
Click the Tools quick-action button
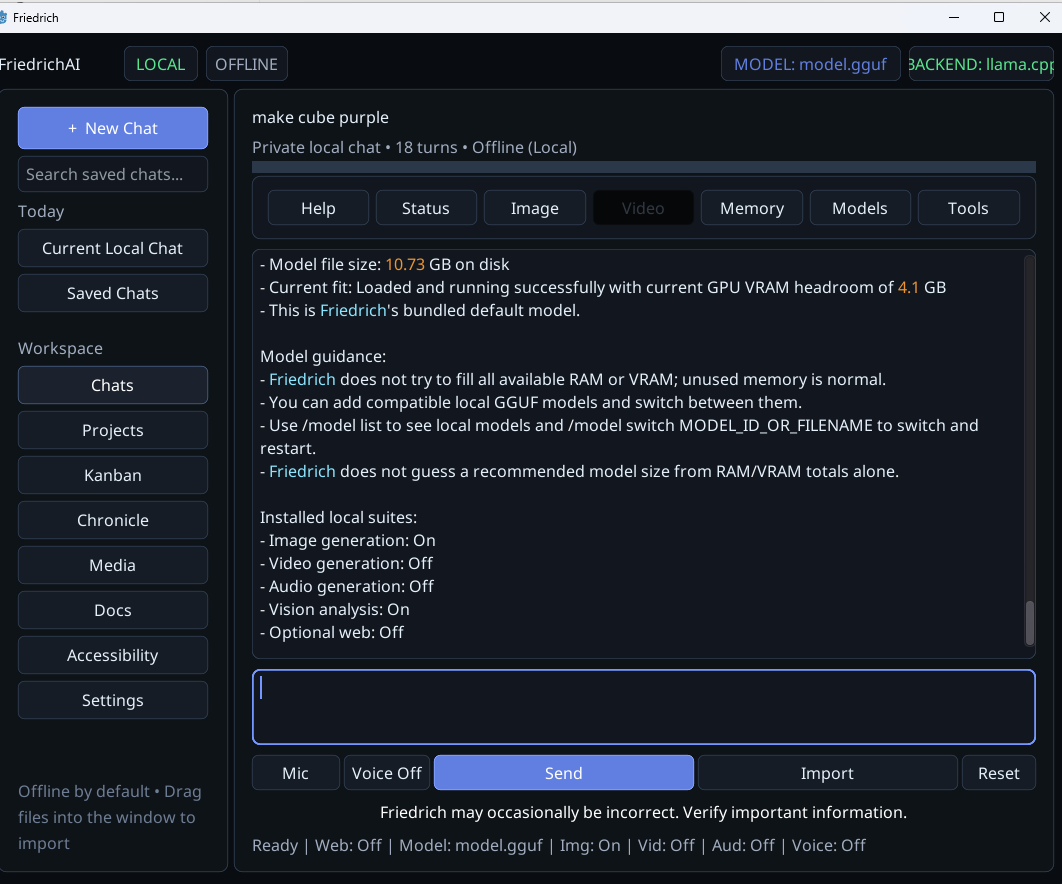(x=969, y=208)
